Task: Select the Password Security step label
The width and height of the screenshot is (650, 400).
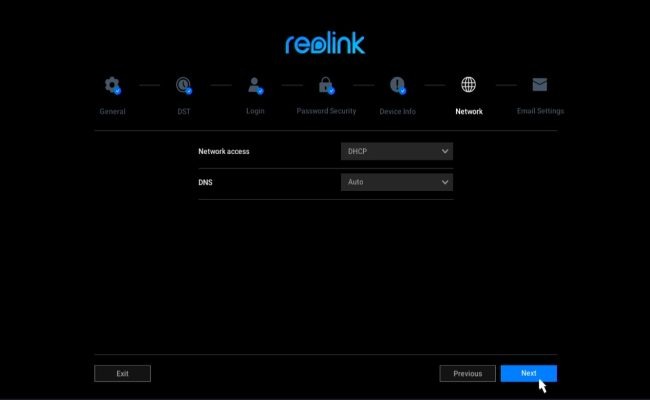Action: [x=326, y=111]
